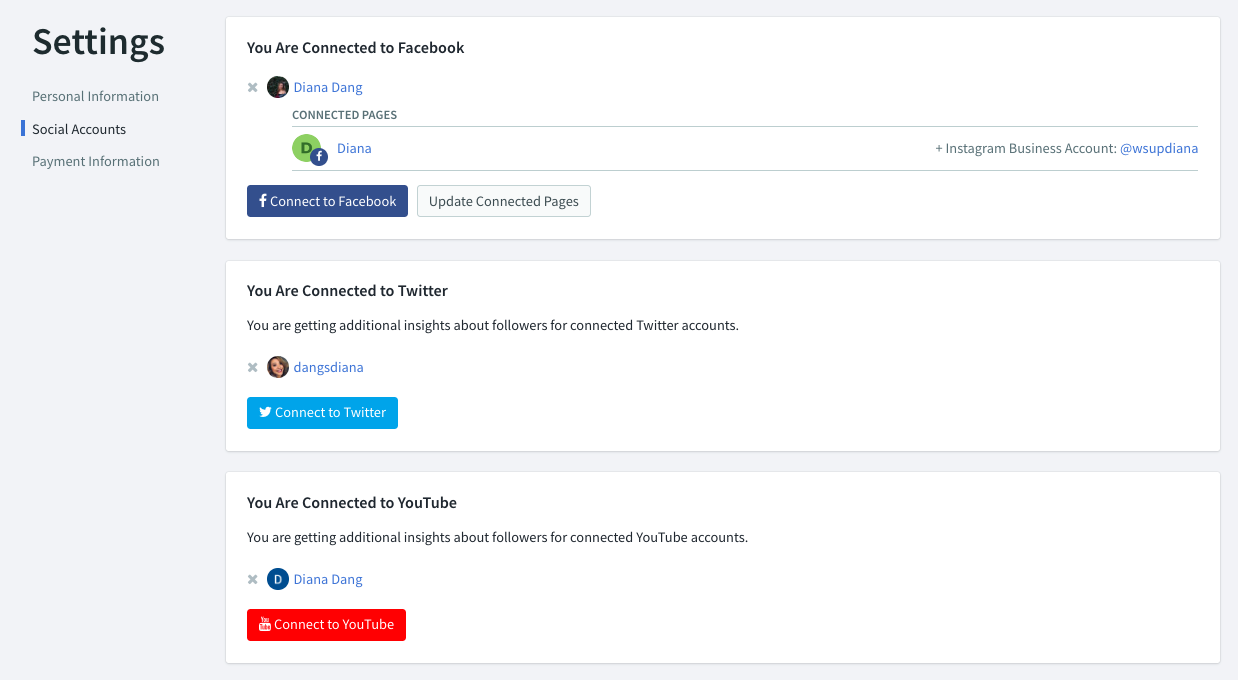Click the 'You Are Connected to Twitter' heading
The image size is (1238, 680).
tap(348, 291)
